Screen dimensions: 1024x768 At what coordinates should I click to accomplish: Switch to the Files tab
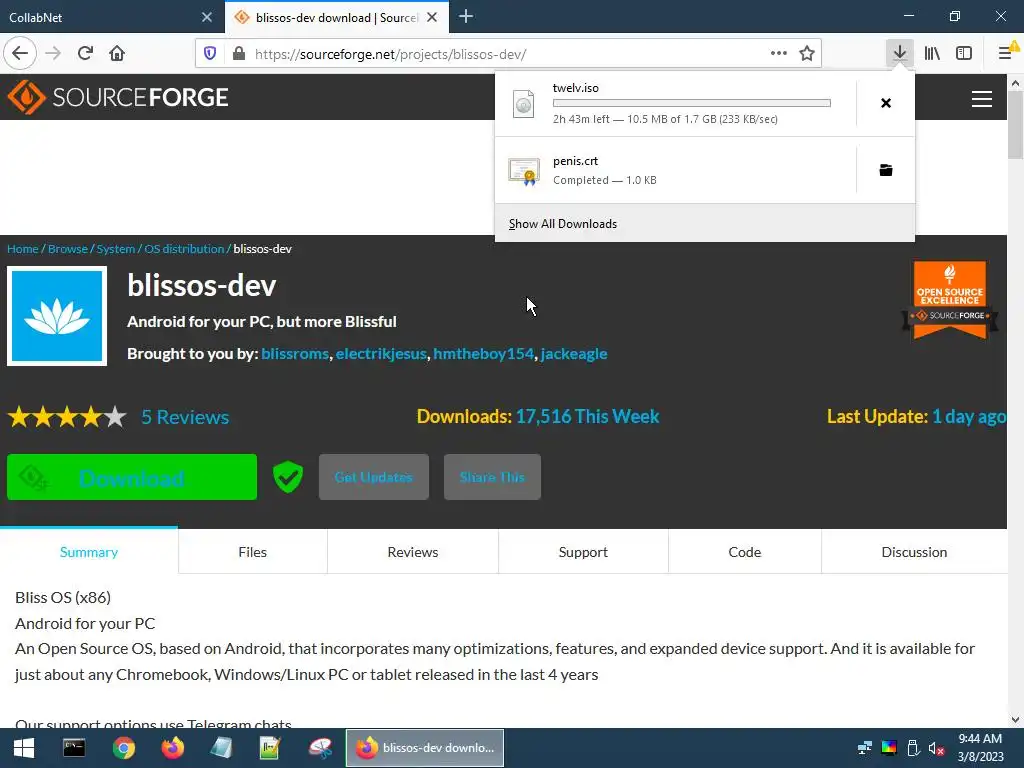253,552
